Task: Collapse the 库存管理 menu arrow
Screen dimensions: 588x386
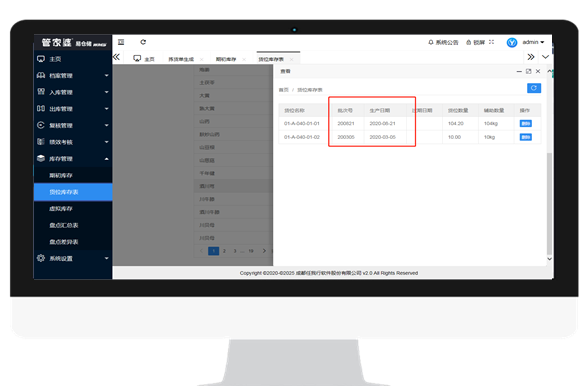Action: (106, 159)
